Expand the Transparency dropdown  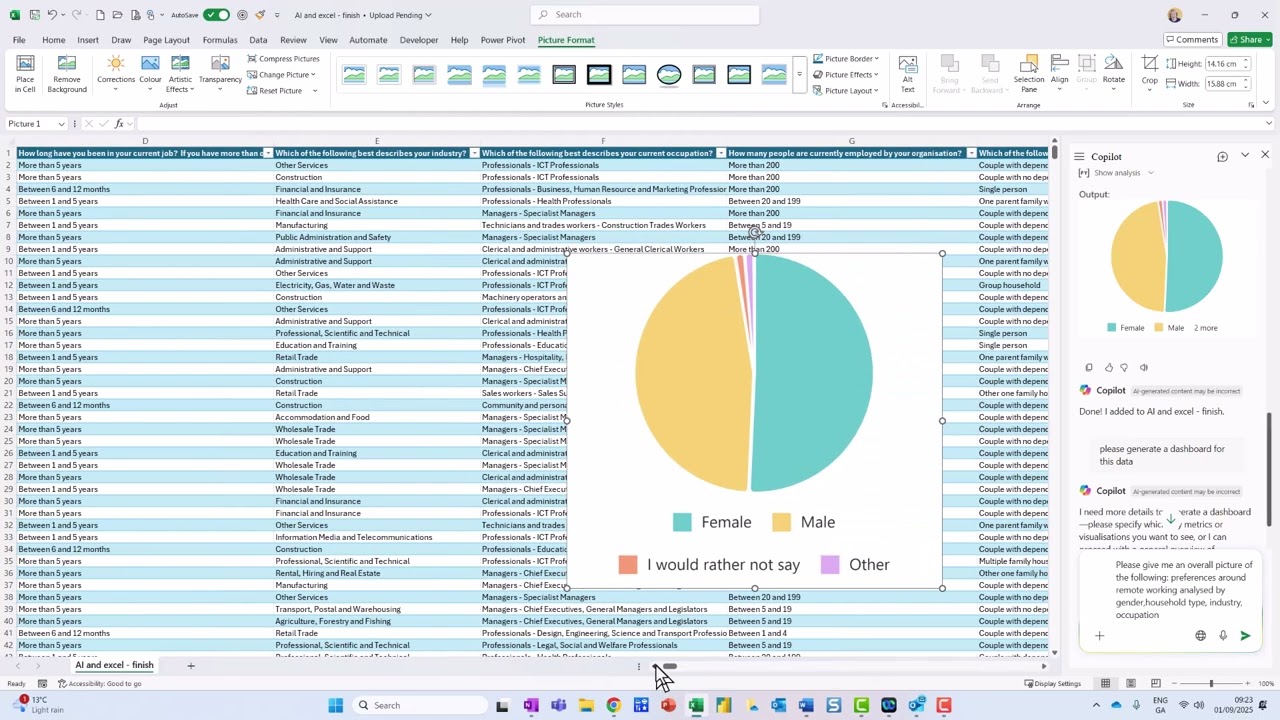(x=220, y=89)
